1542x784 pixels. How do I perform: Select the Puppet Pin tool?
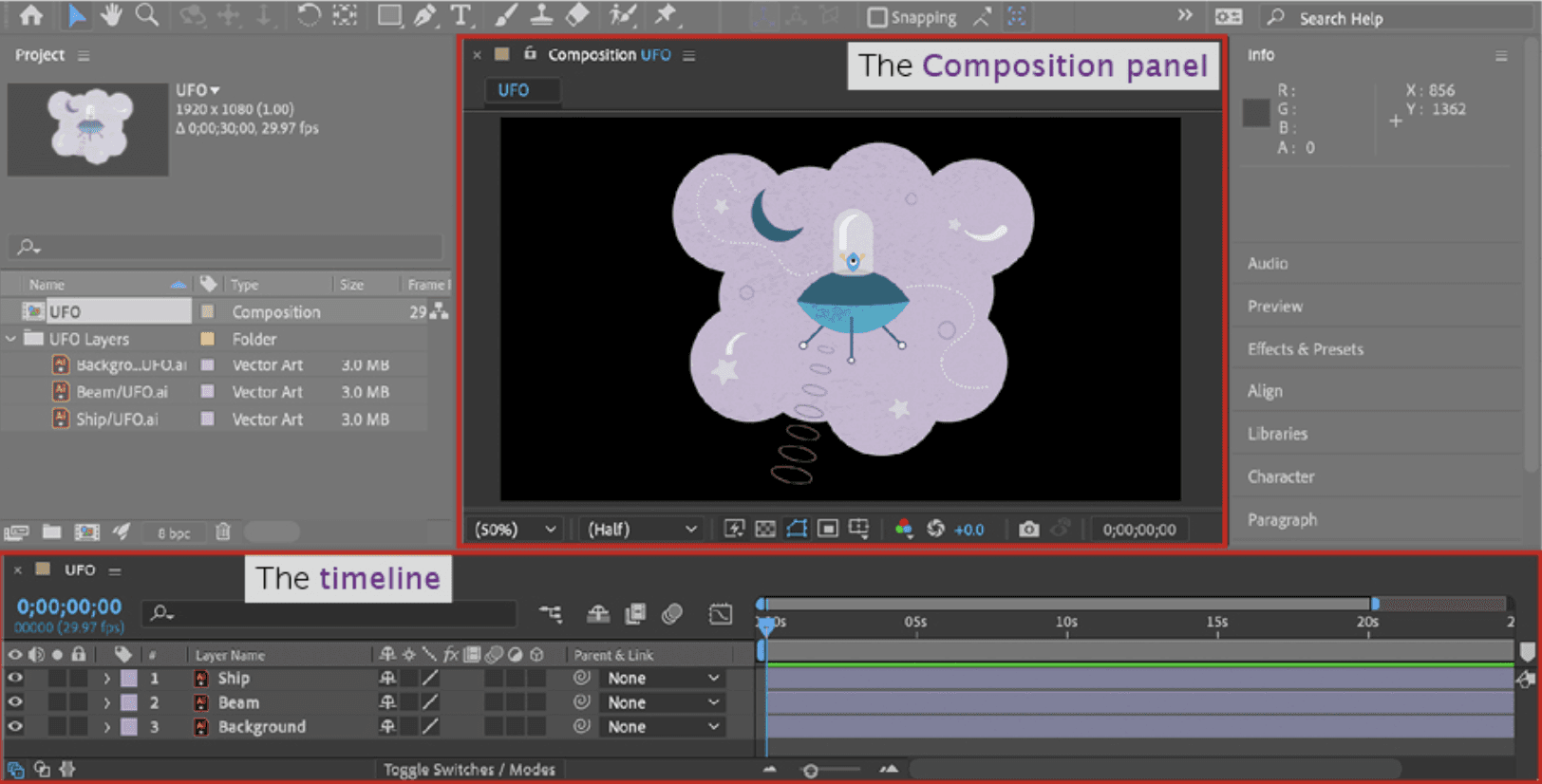[x=666, y=15]
